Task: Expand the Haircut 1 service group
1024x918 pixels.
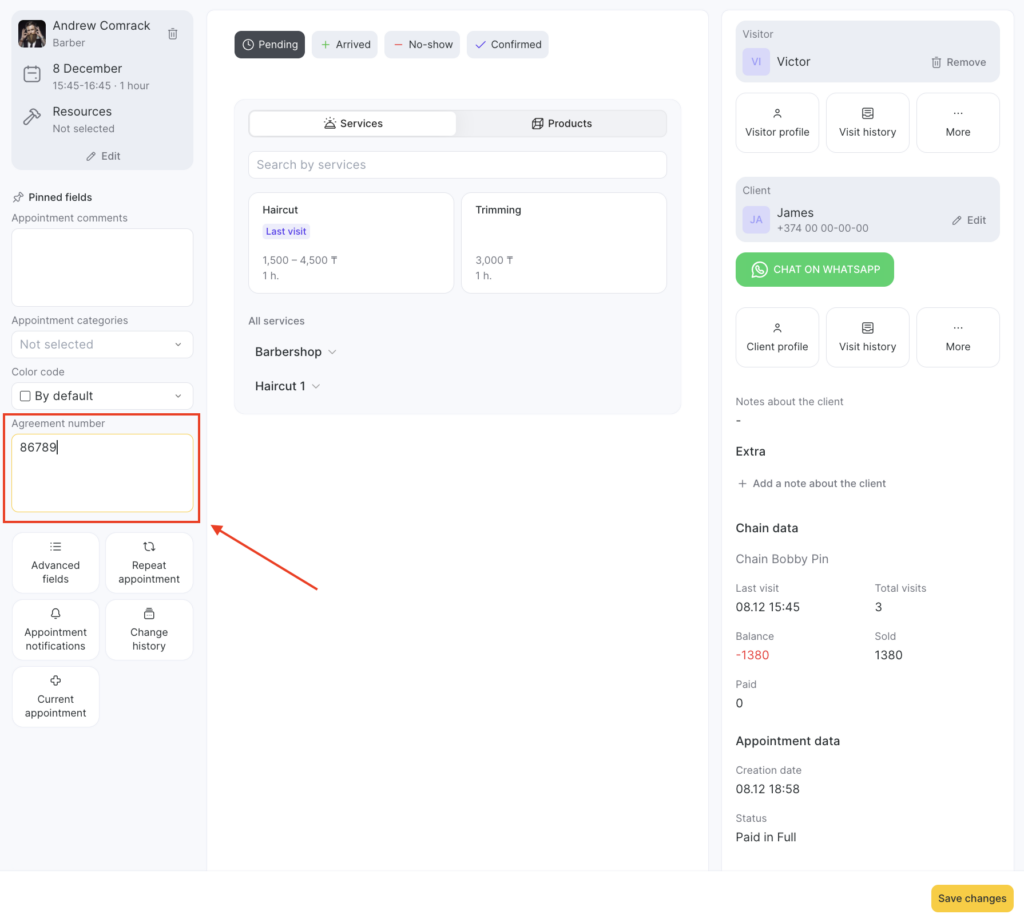Action: (x=288, y=386)
